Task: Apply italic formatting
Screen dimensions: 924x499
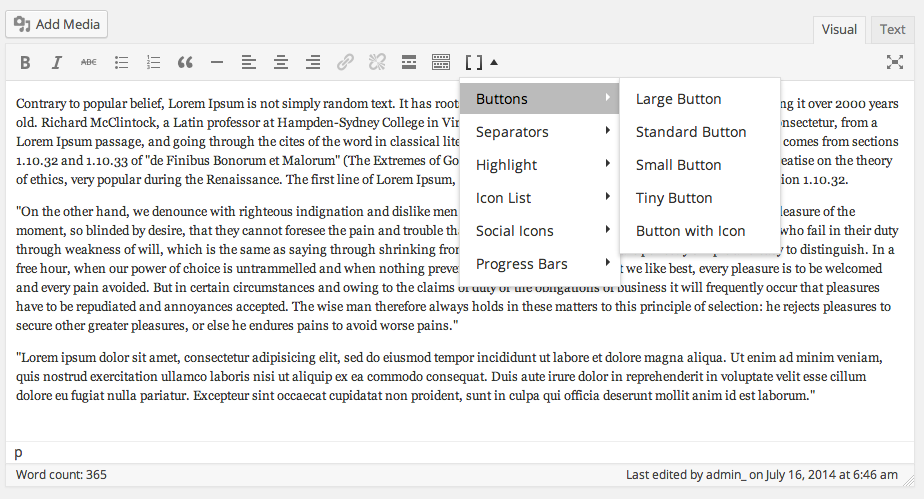Action: (x=57, y=62)
